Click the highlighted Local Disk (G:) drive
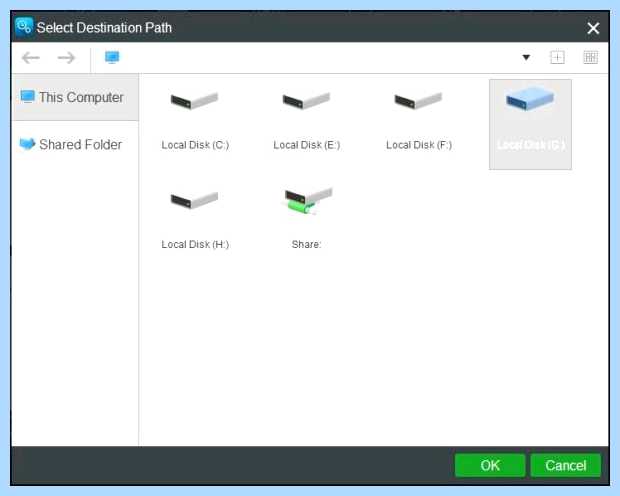 point(530,124)
